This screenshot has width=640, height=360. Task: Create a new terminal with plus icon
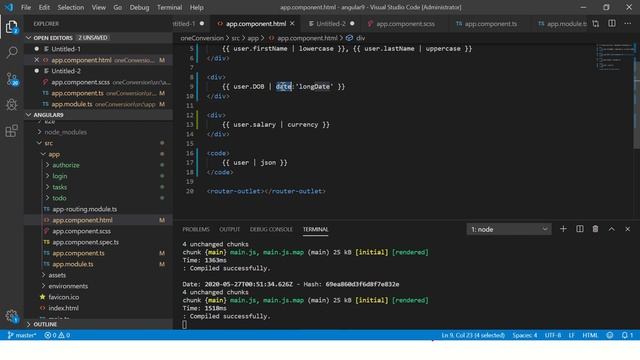(563, 229)
